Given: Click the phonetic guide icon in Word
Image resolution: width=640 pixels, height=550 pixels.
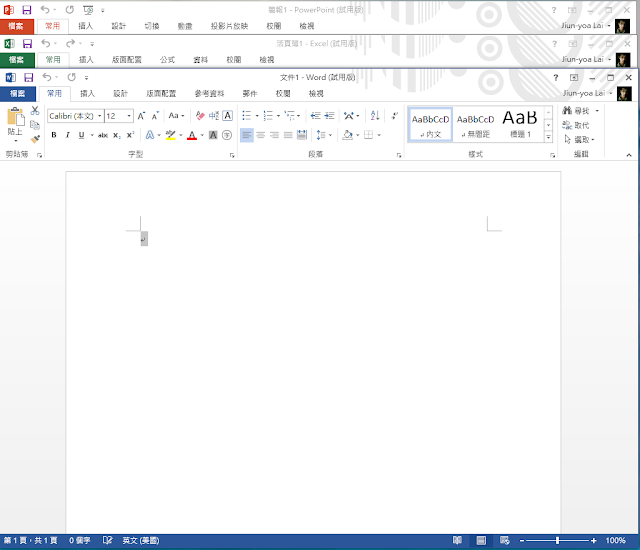Looking at the screenshot, I should (x=214, y=116).
